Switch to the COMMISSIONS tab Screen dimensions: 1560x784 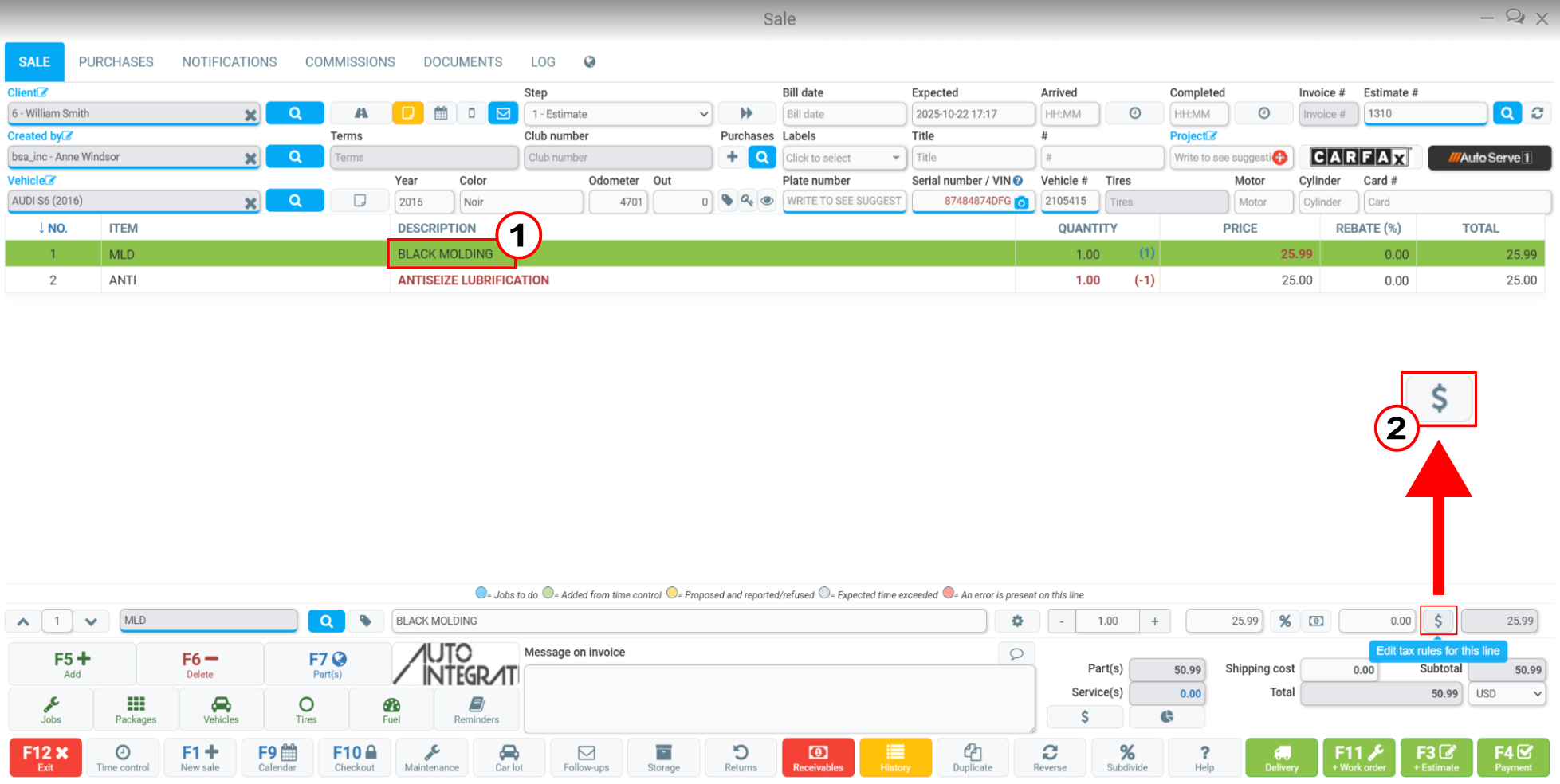pyautogui.click(x=350, y=62)
